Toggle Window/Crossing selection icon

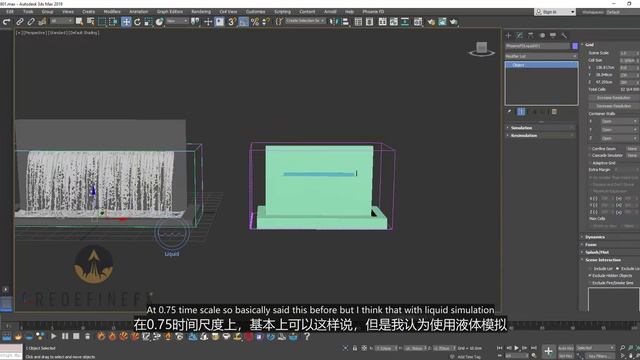click(113, 22)
